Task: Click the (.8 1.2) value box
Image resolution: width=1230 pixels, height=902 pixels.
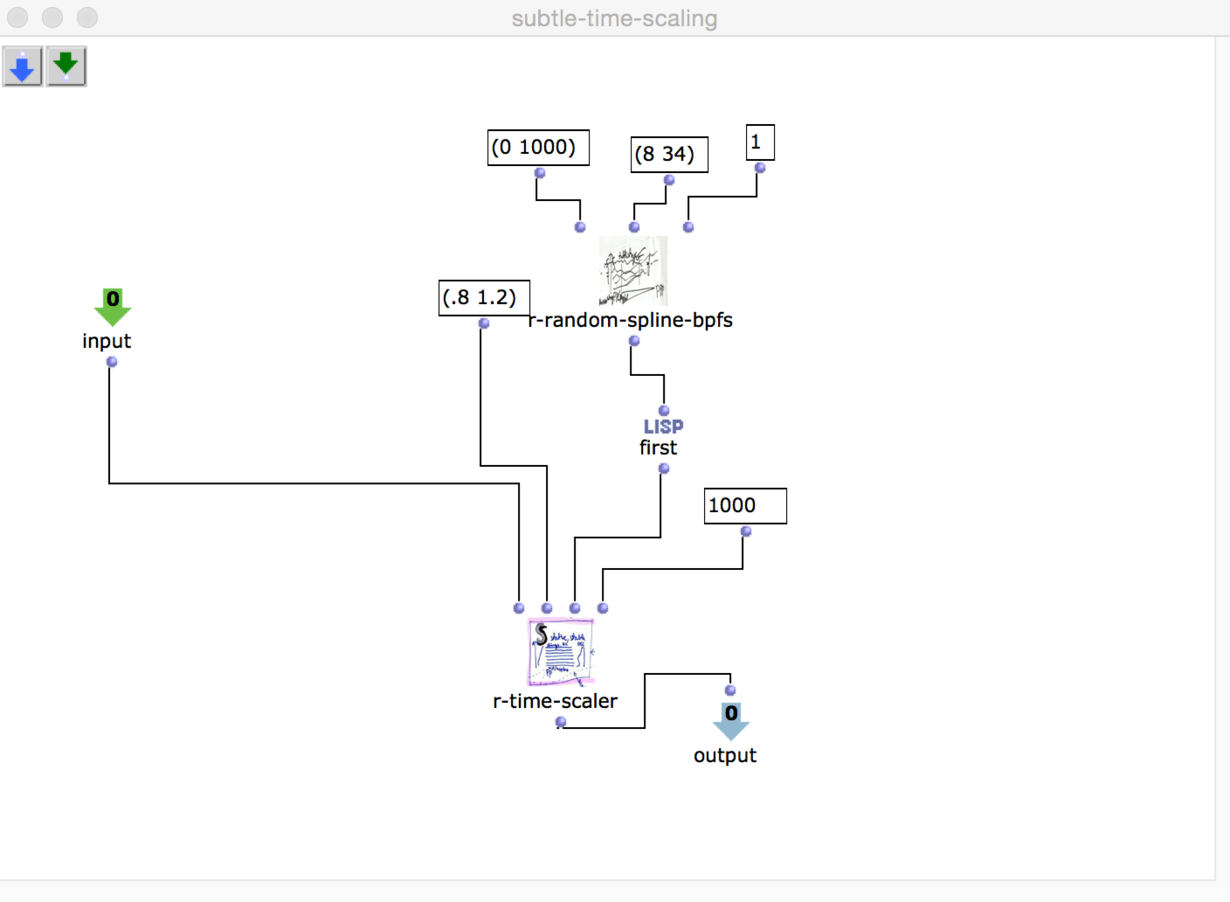Action: pos(484,298)
